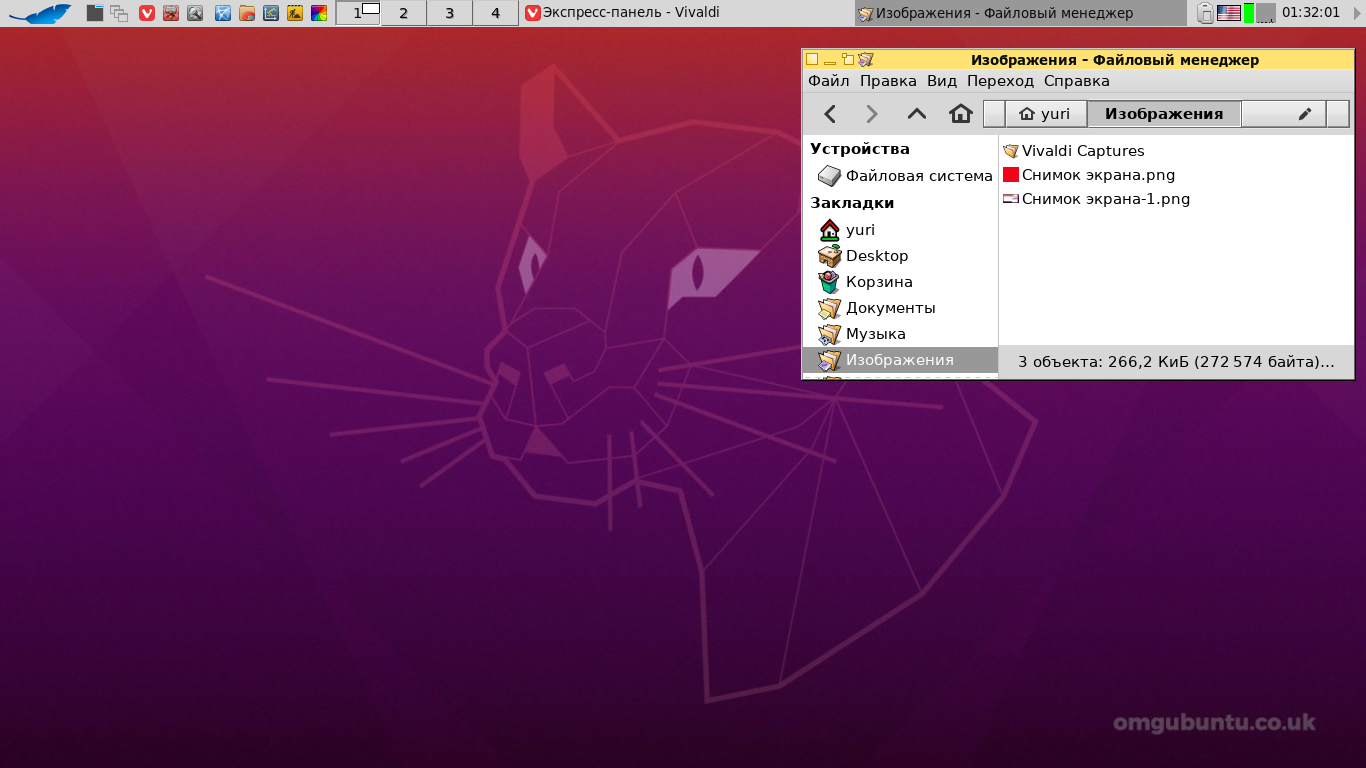1366x768 pixels.
Task: Click the Vivaldi Captures folder icon
Action: [x=1011, y=151]
